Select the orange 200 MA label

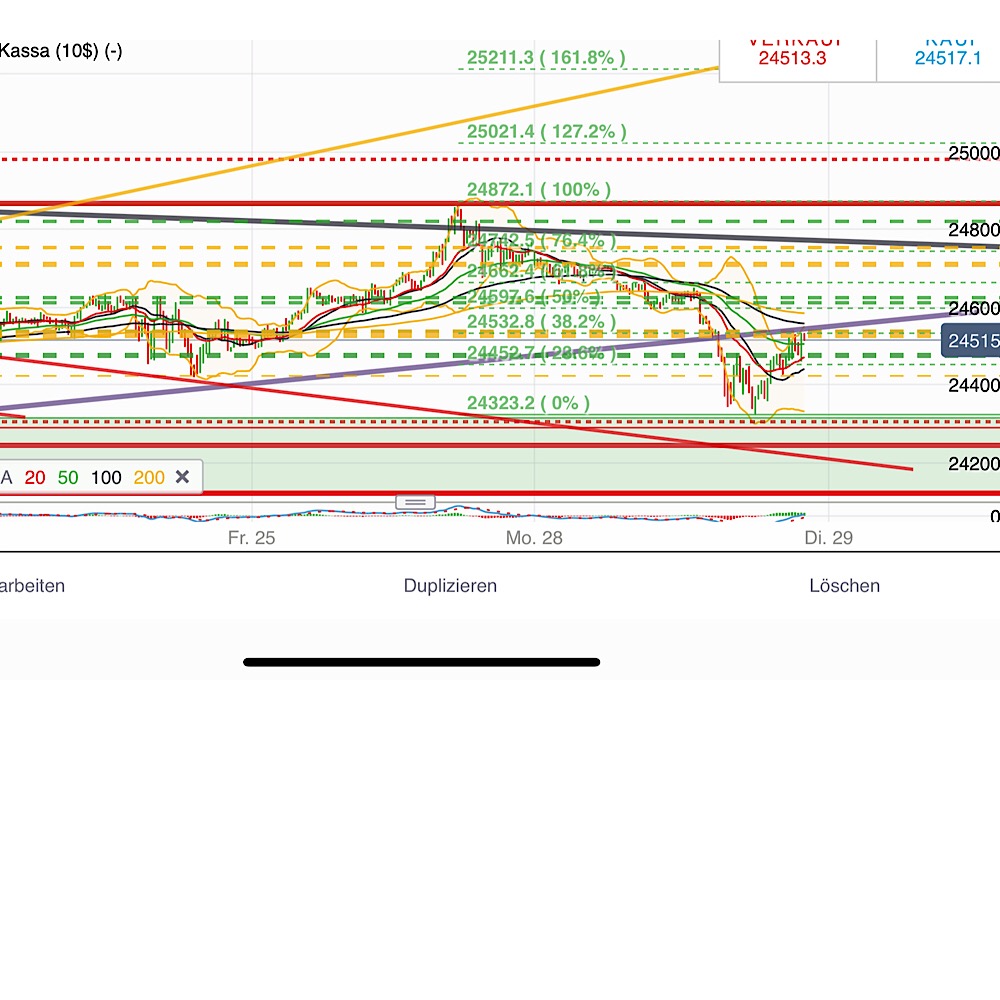tap(151, 478)
